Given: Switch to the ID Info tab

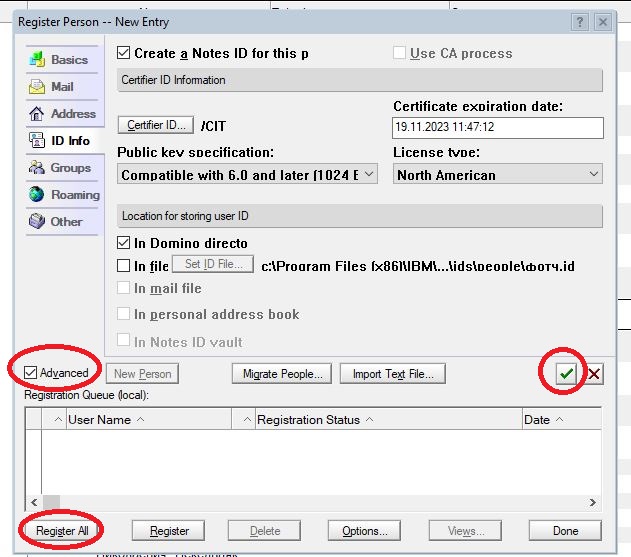Looking at the screenshot, I should [x=64, y=140].
